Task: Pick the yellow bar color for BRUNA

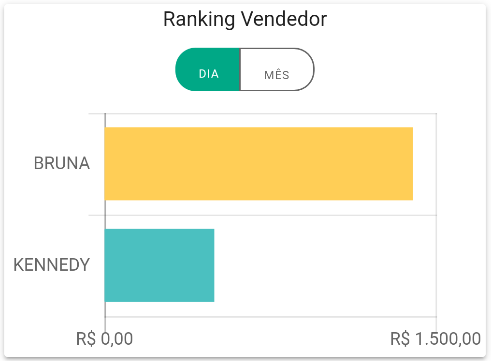Action: click(259, 163)
